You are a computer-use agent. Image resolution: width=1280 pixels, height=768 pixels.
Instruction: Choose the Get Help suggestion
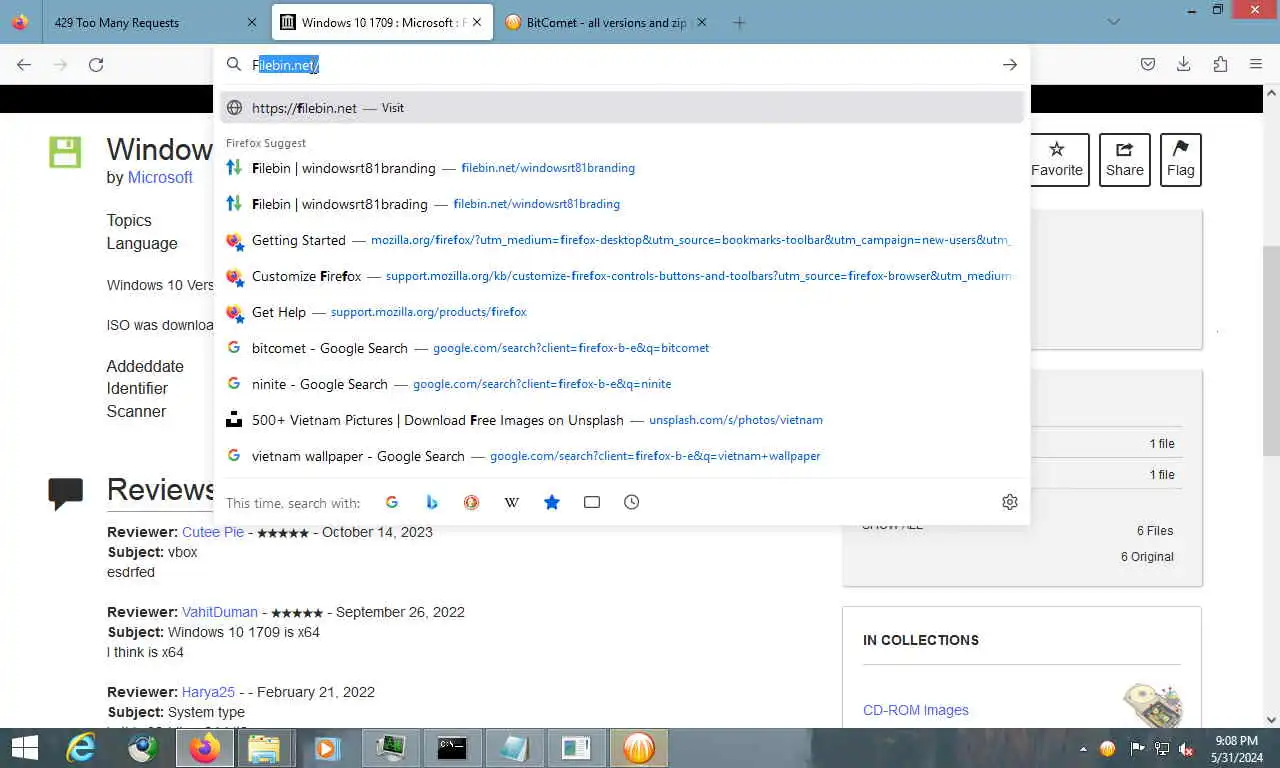pyautogui.click(x=622, y=312)
